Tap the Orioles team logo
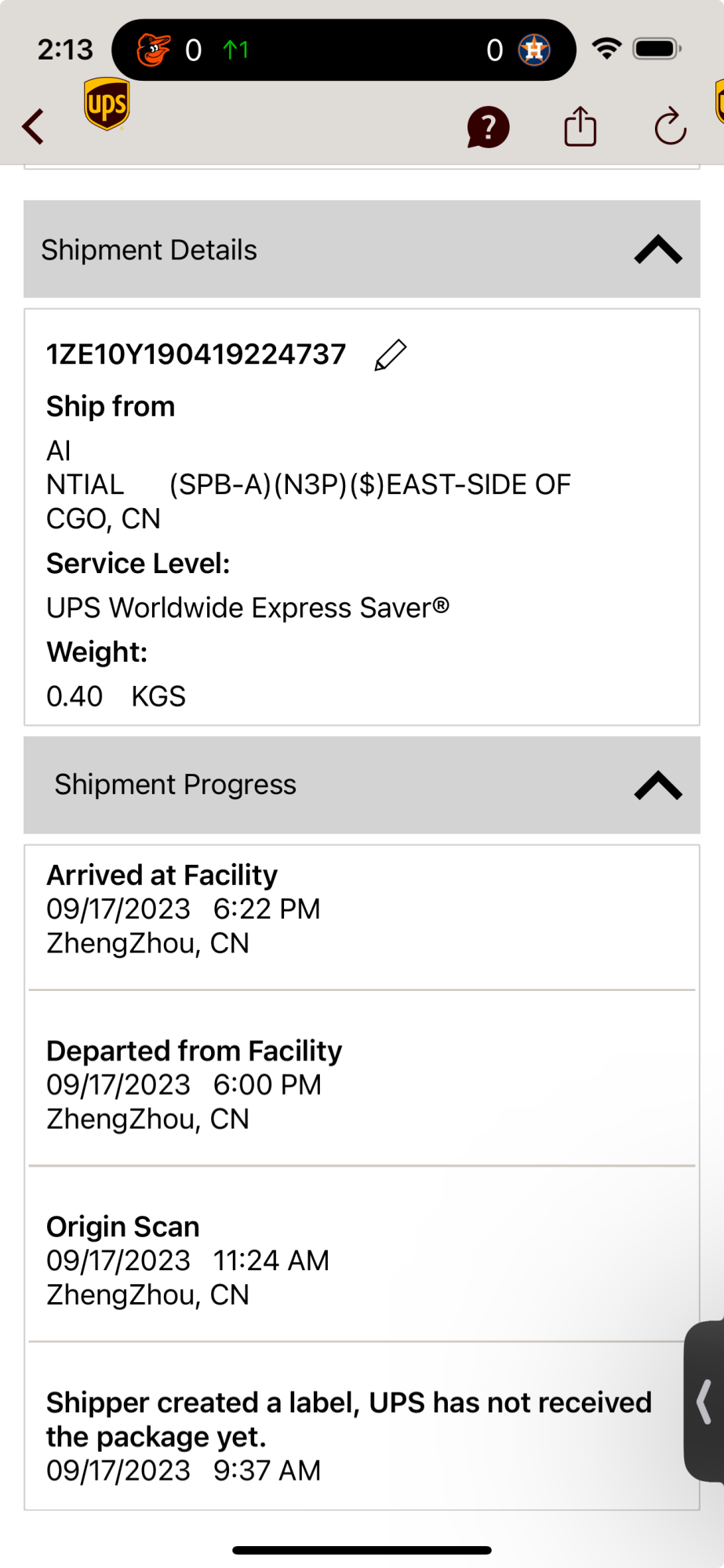The height and width of the screenshot is (1568, 724). tap(154, 50)
